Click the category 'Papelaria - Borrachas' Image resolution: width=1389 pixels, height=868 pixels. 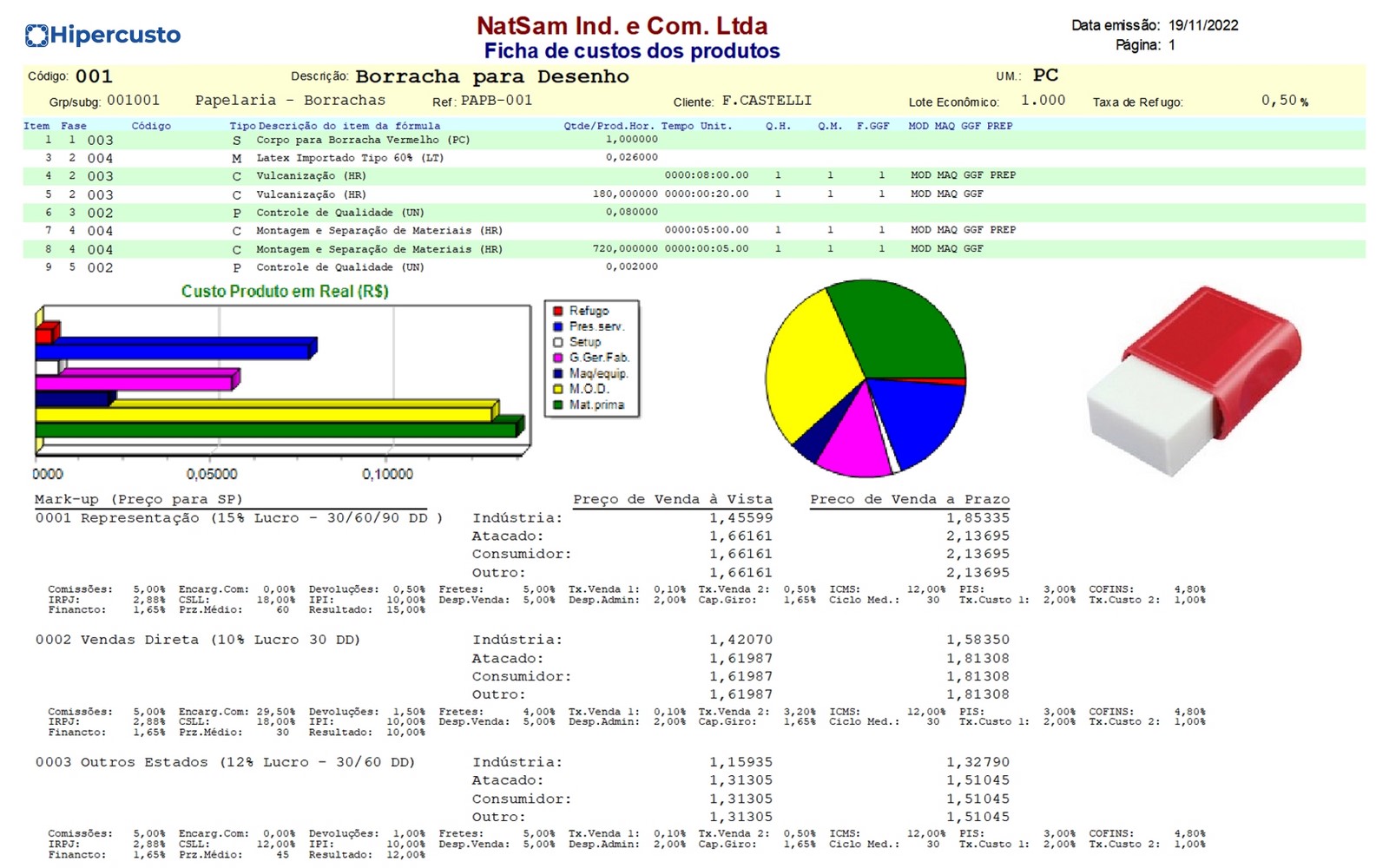tap(290, 101)
